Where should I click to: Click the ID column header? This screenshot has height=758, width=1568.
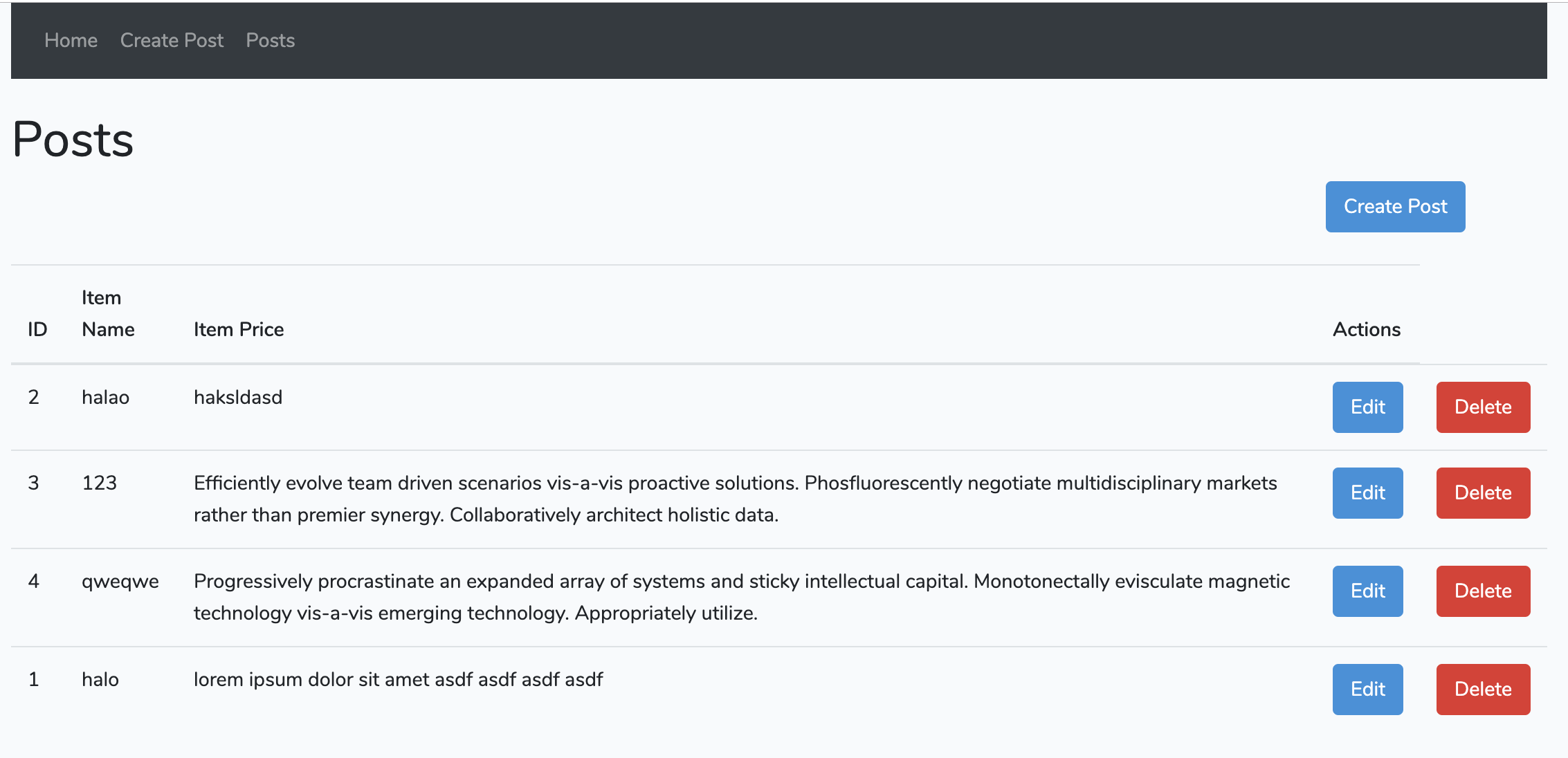(x=37, y=329)
